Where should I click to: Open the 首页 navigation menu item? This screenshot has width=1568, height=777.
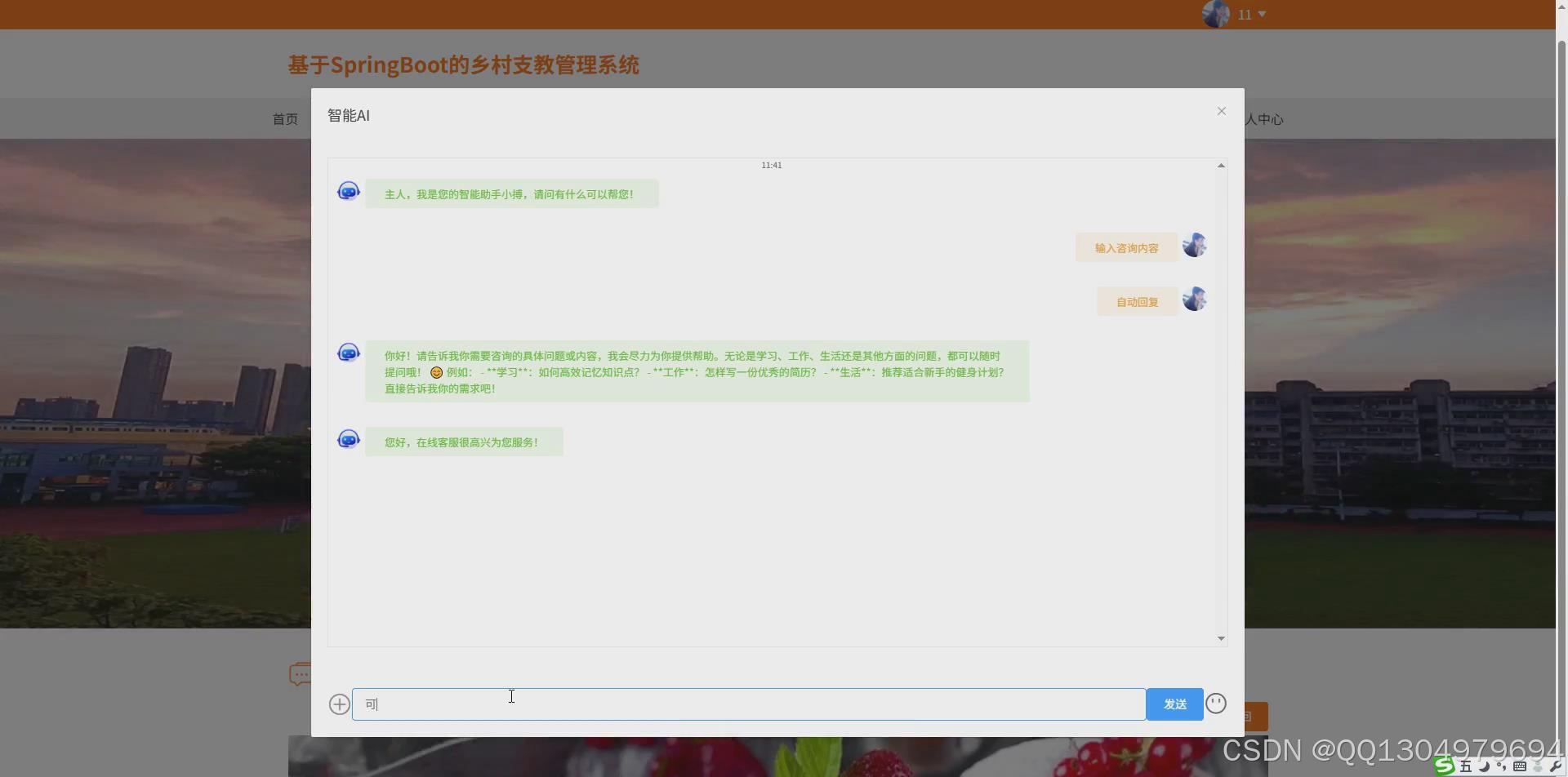[285, 118]
